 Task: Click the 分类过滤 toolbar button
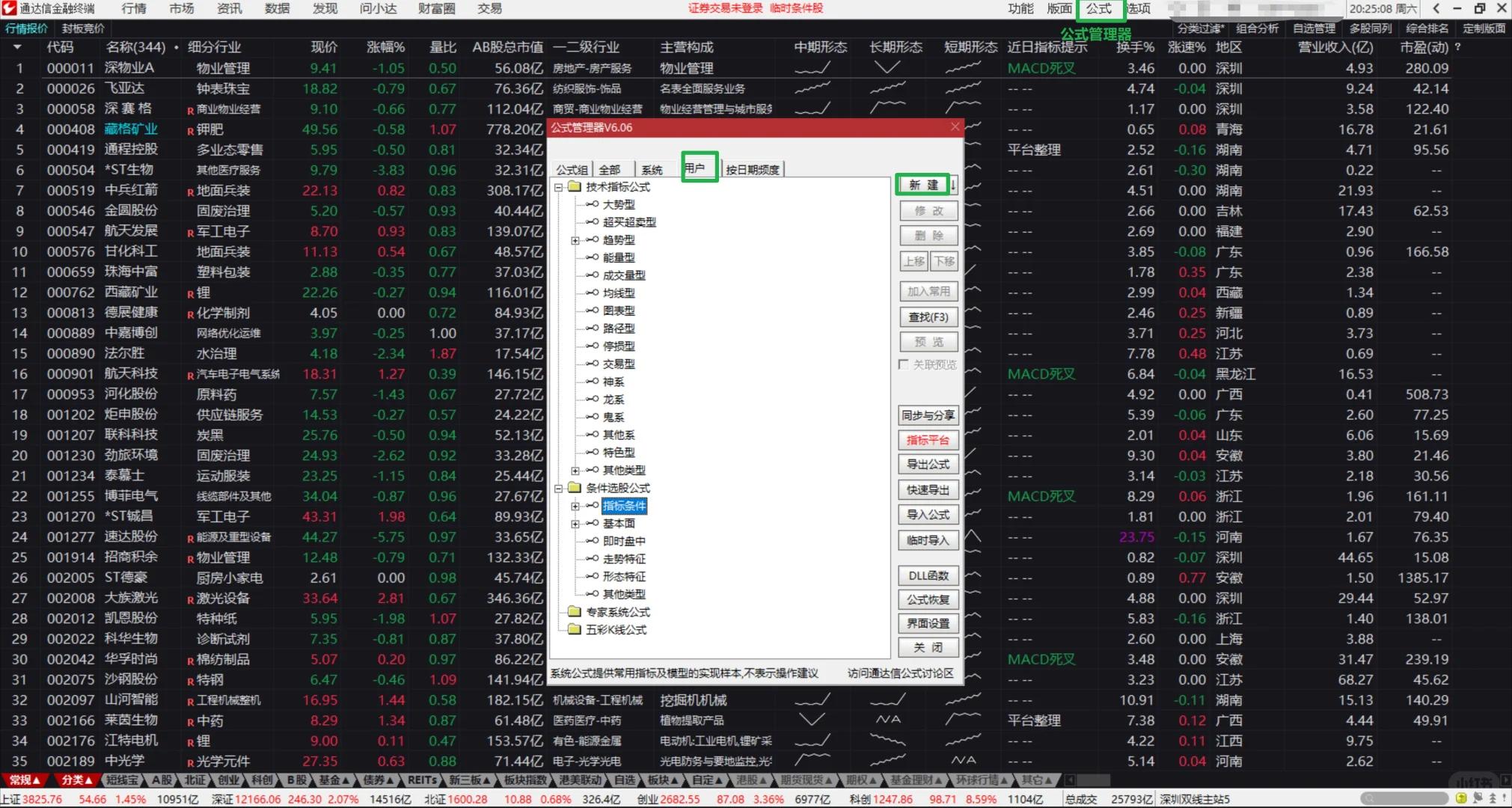click(1201, 28)
